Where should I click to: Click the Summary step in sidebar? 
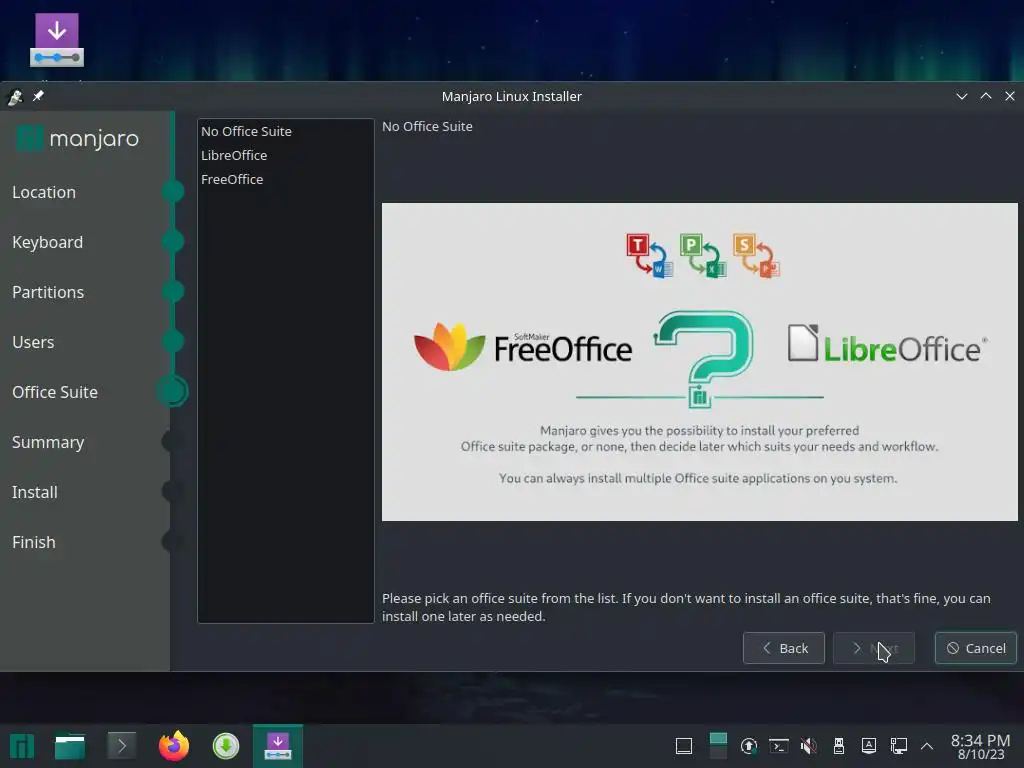(x=48, y=442)
